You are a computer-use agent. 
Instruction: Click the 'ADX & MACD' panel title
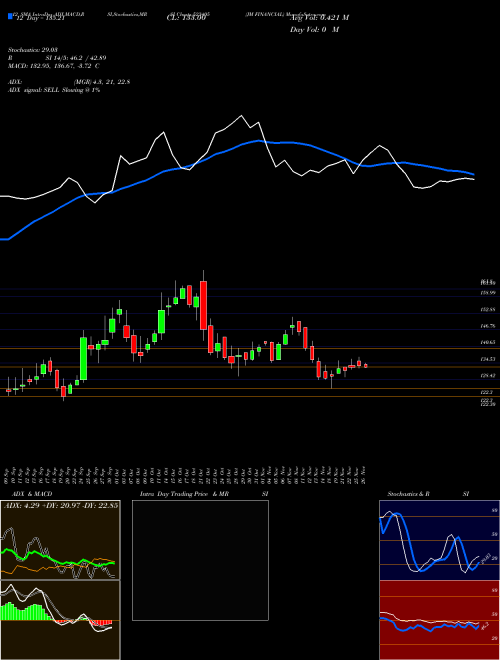32,494
